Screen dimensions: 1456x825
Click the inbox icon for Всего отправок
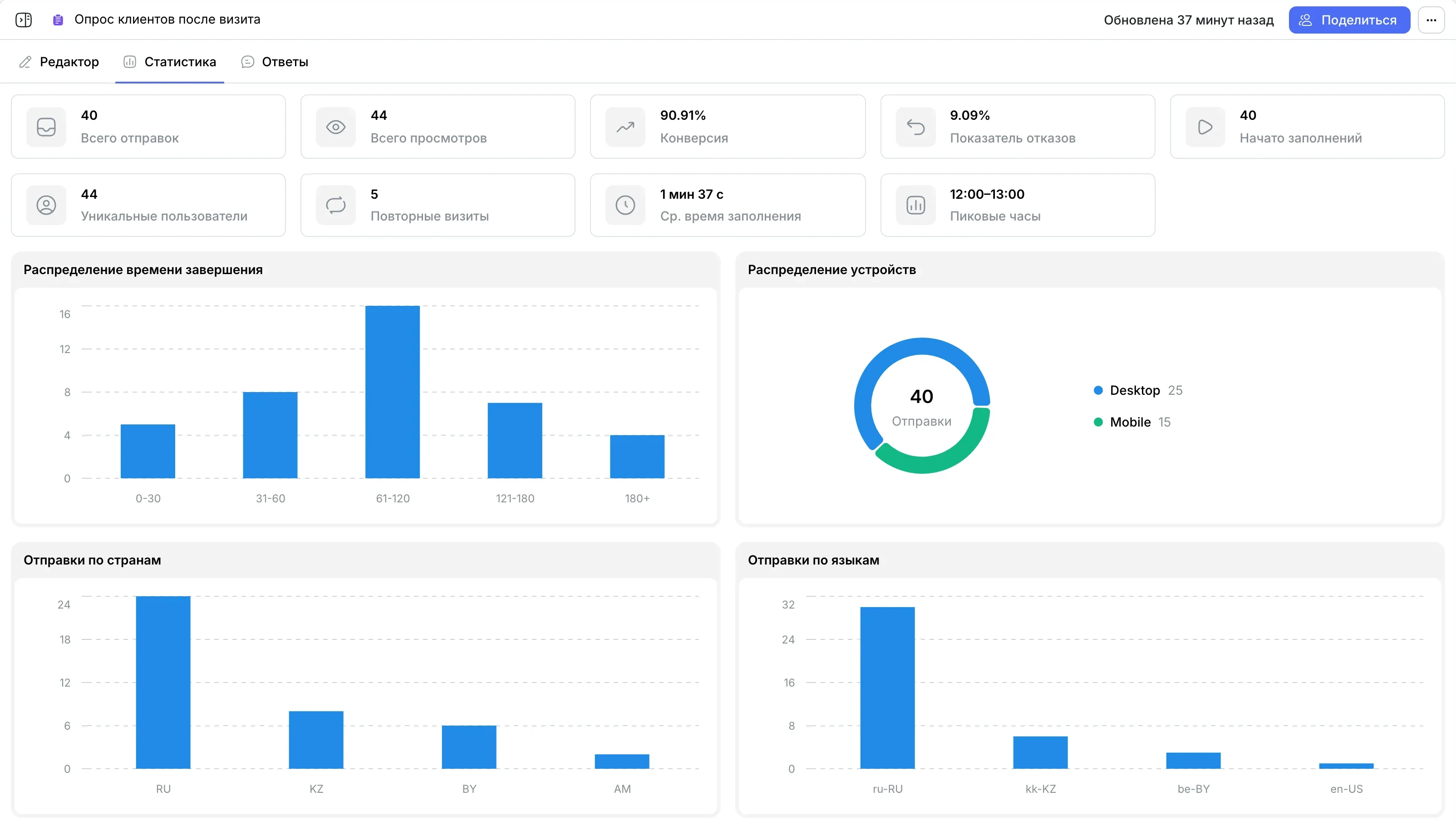tap(46, 127)
